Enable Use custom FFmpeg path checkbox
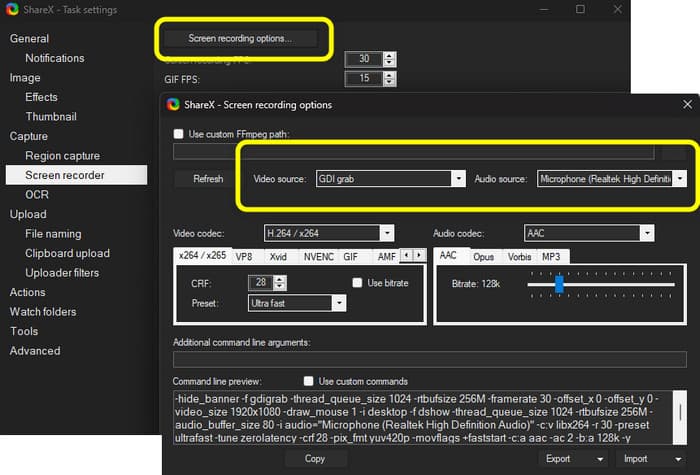This screenshot has height=475, width=700. pos(179,133)
